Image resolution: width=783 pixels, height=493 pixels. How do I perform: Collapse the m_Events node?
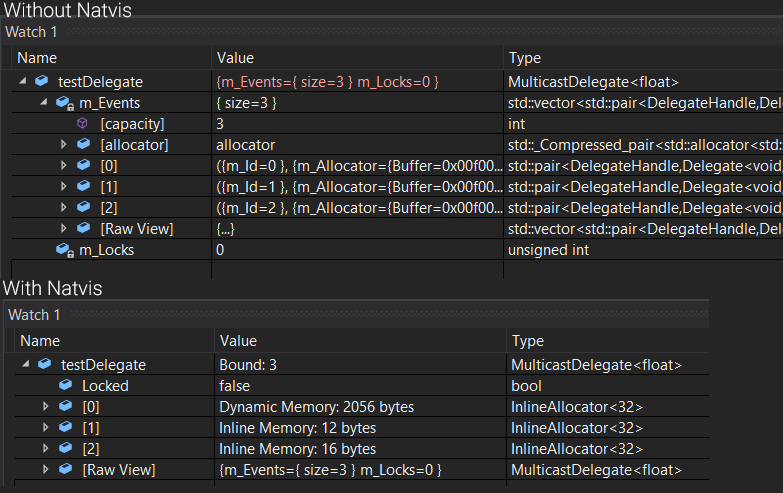[x=44, y=102]
